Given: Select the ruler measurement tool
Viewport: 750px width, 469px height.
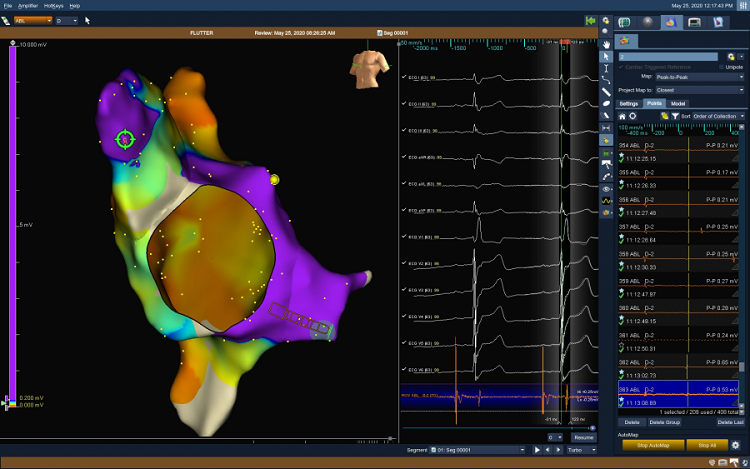Looking at the screenshot, I should [x=607, y=92].
